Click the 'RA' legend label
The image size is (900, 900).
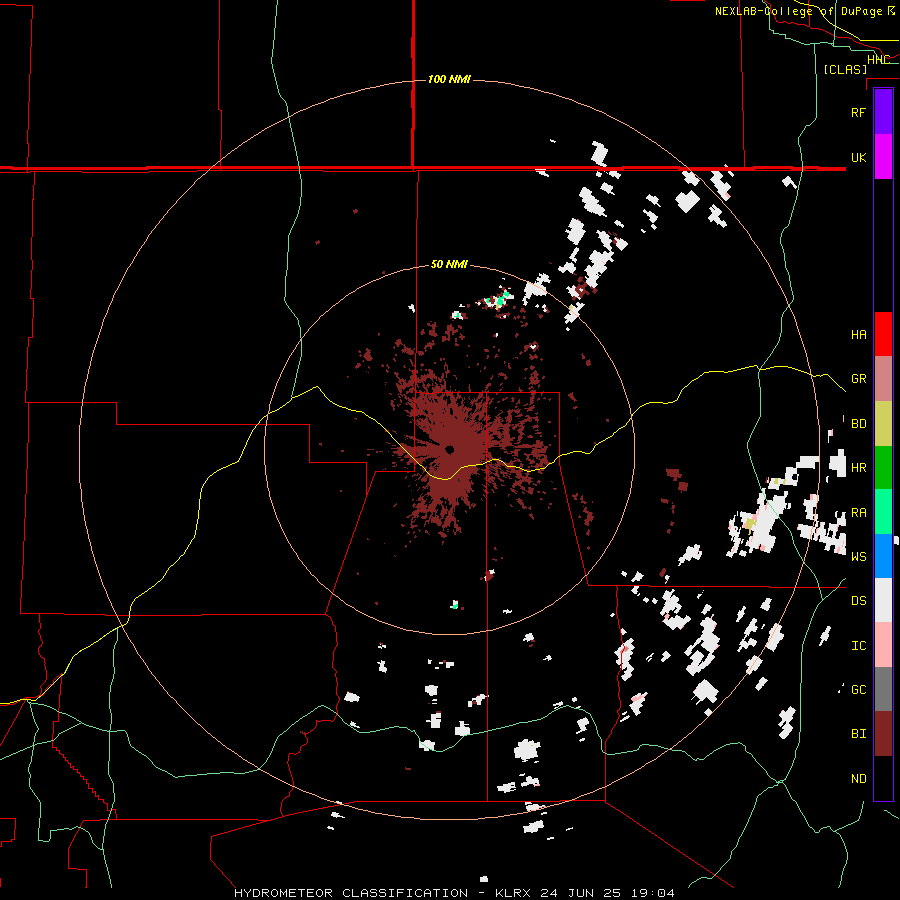click(858, 513)
